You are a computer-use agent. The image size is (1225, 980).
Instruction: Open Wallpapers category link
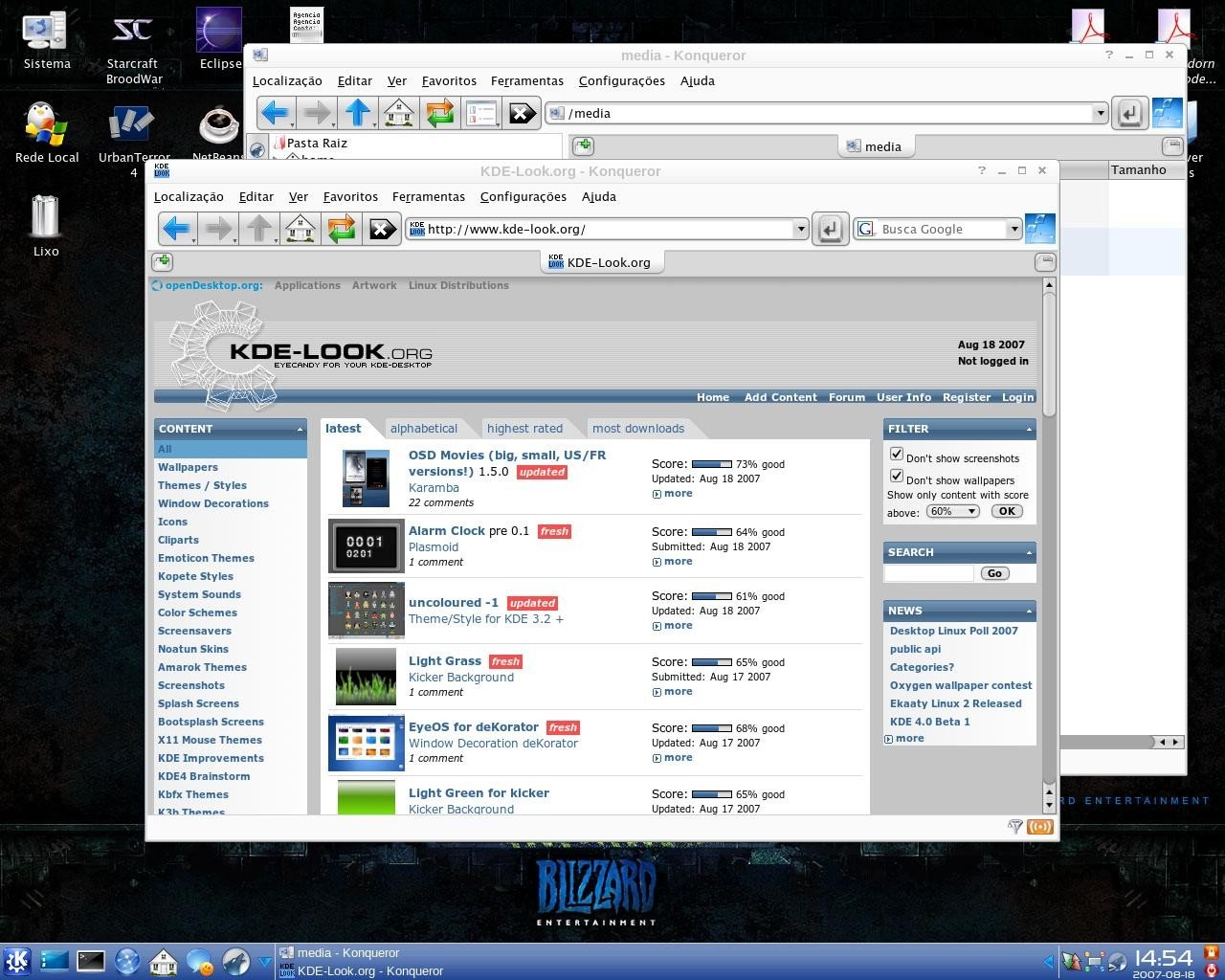[188, 467]
